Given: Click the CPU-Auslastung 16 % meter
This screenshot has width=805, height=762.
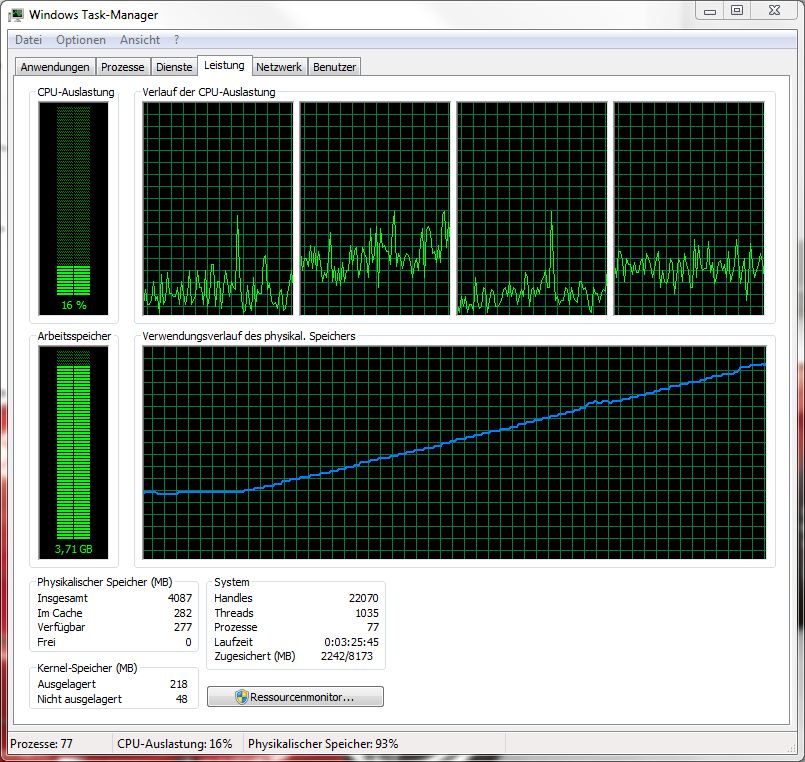Looking at the screenshot, I should [x=73, y=208].
